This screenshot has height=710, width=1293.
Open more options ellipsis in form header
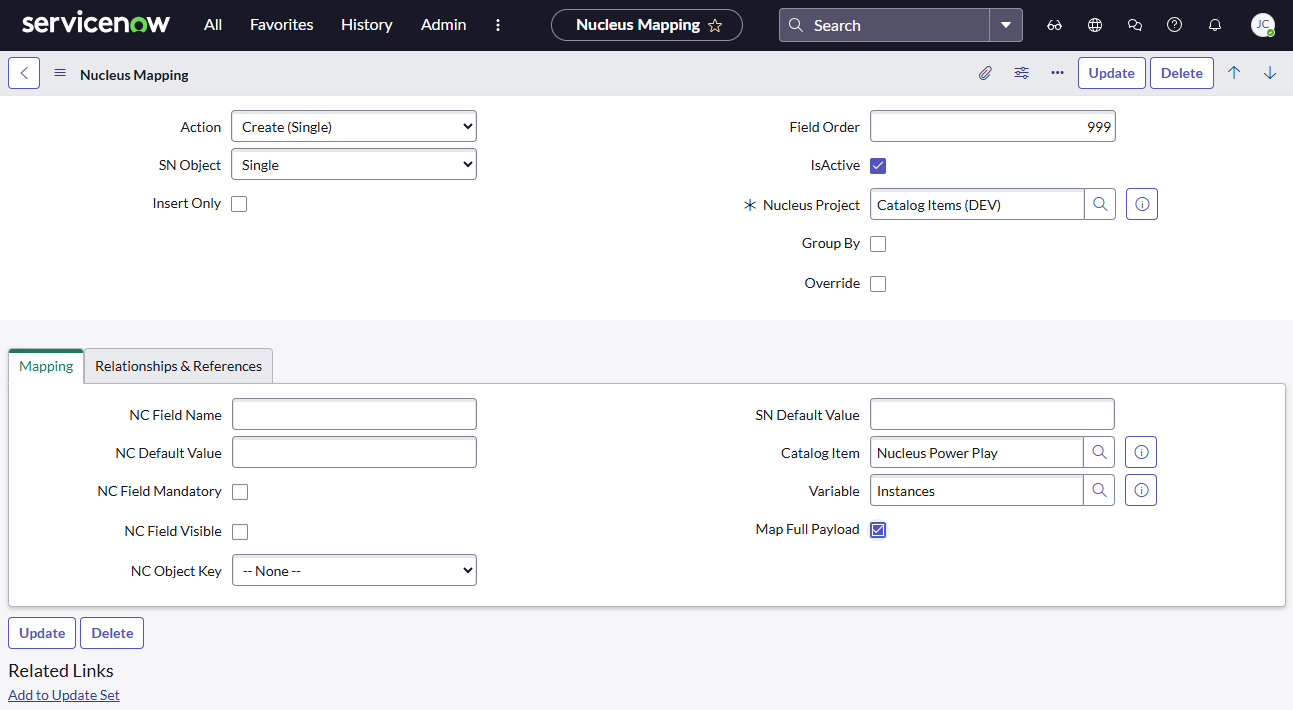pyautogui.click(x=1057, y=73)
